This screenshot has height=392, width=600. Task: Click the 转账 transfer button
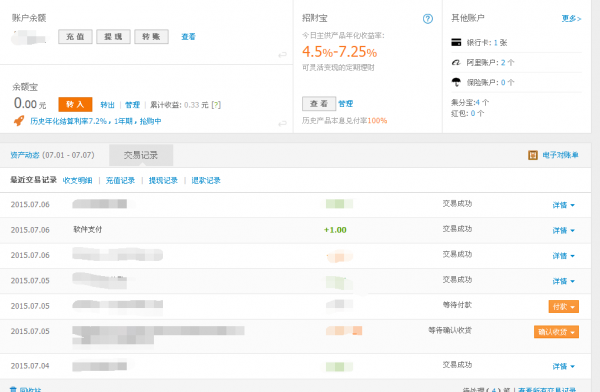[x=151, y=37]
